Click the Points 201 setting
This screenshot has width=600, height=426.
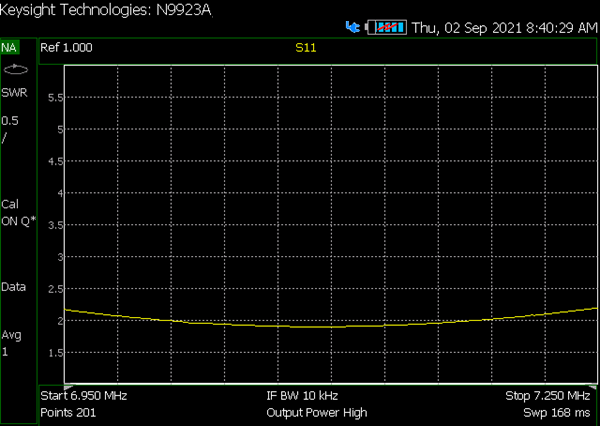tap(68, 413)
